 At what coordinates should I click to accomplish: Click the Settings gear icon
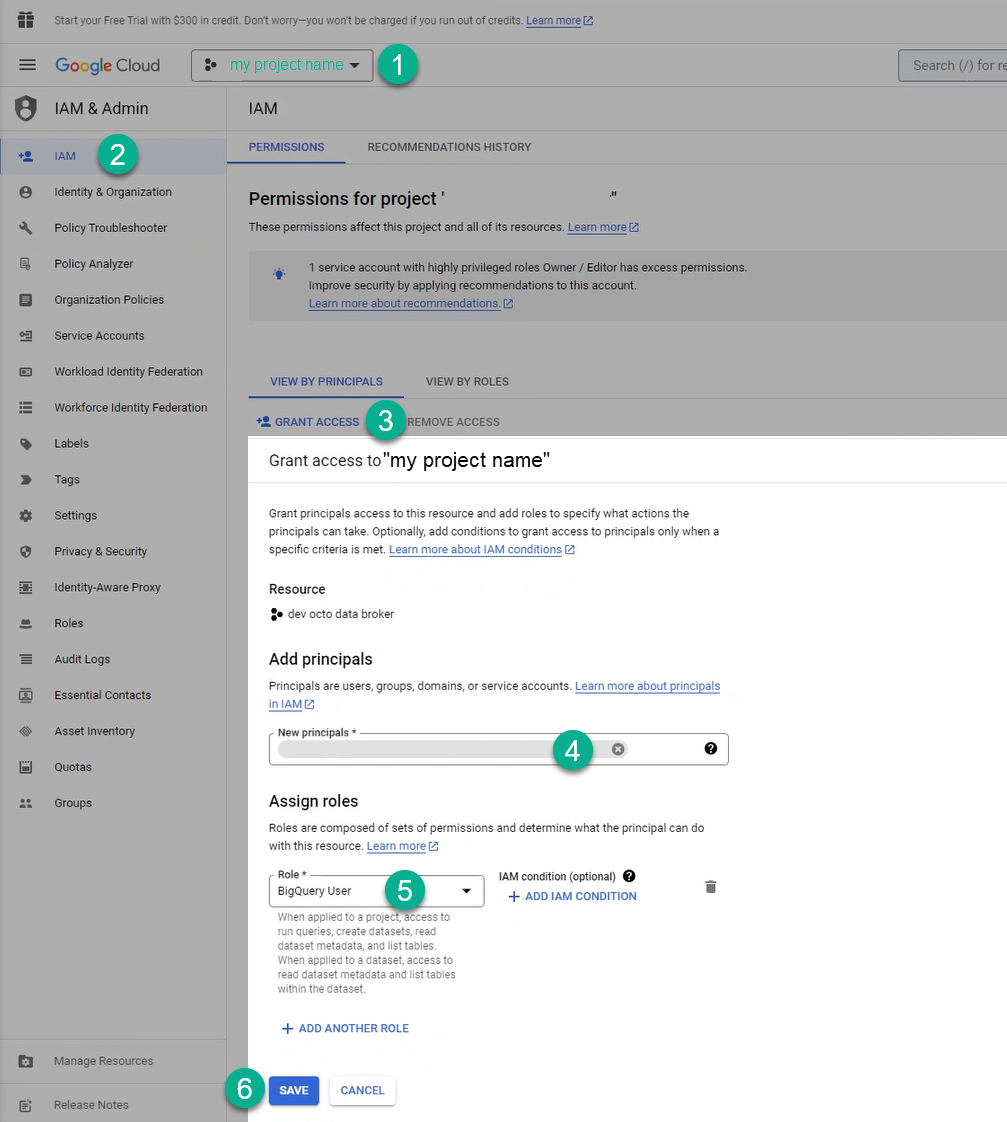[26, 515]
